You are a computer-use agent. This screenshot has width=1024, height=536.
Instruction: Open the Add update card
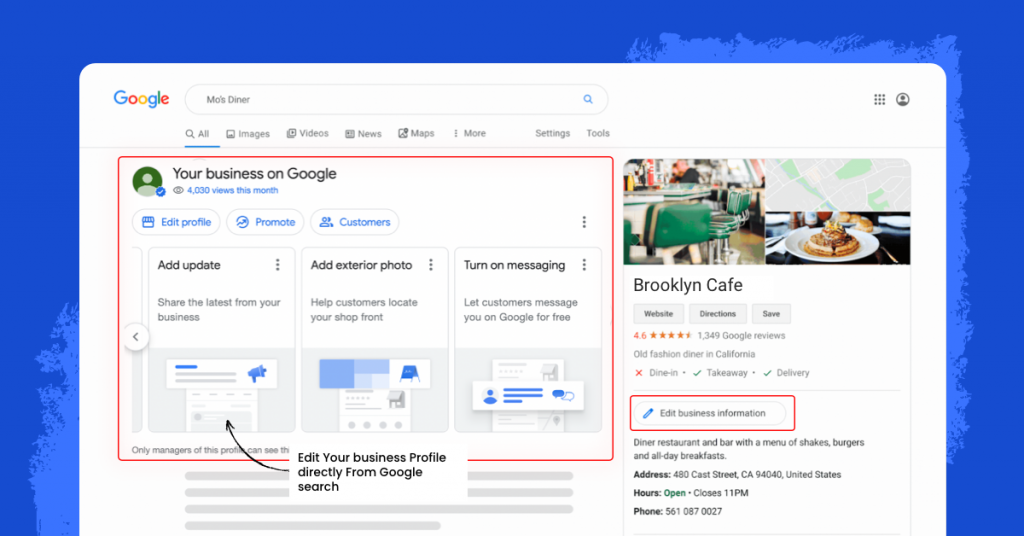pyautogui.click(x=221, y=339)
